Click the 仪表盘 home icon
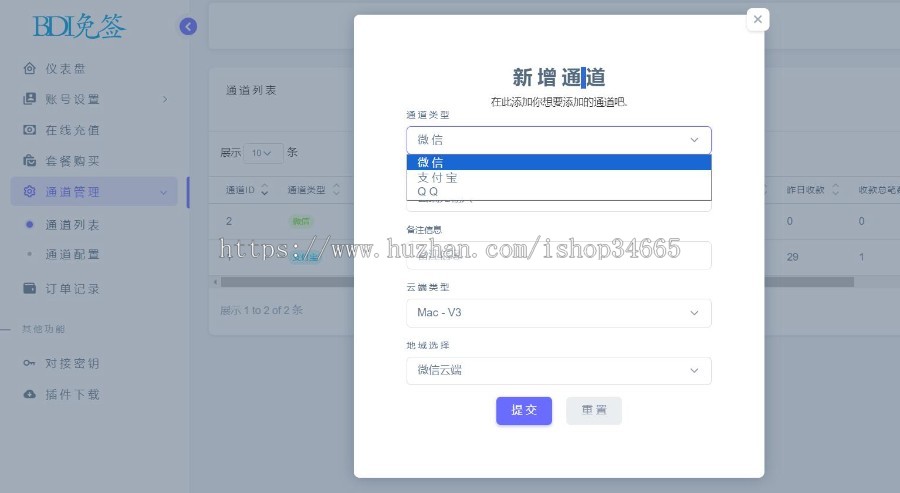 [29, 68]
